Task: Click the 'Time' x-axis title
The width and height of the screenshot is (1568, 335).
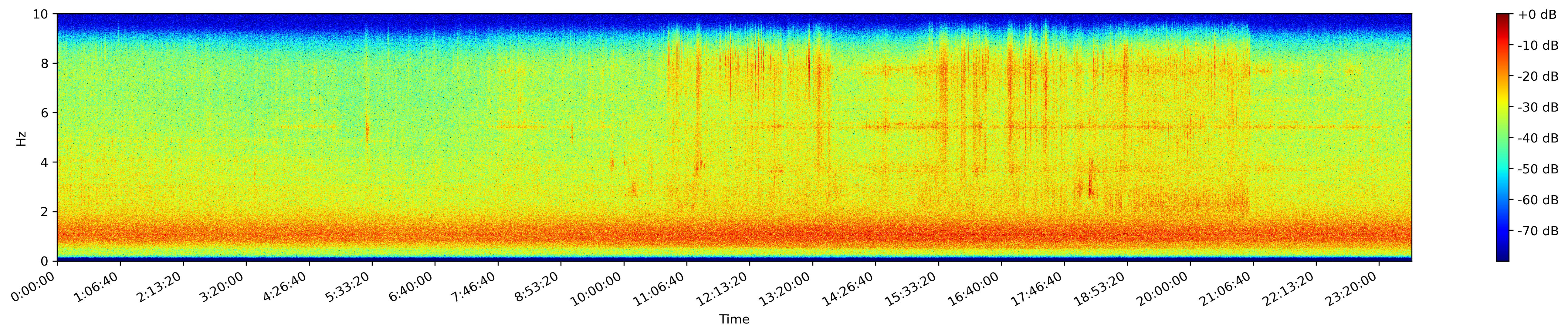Action: (x=734, y=320)
